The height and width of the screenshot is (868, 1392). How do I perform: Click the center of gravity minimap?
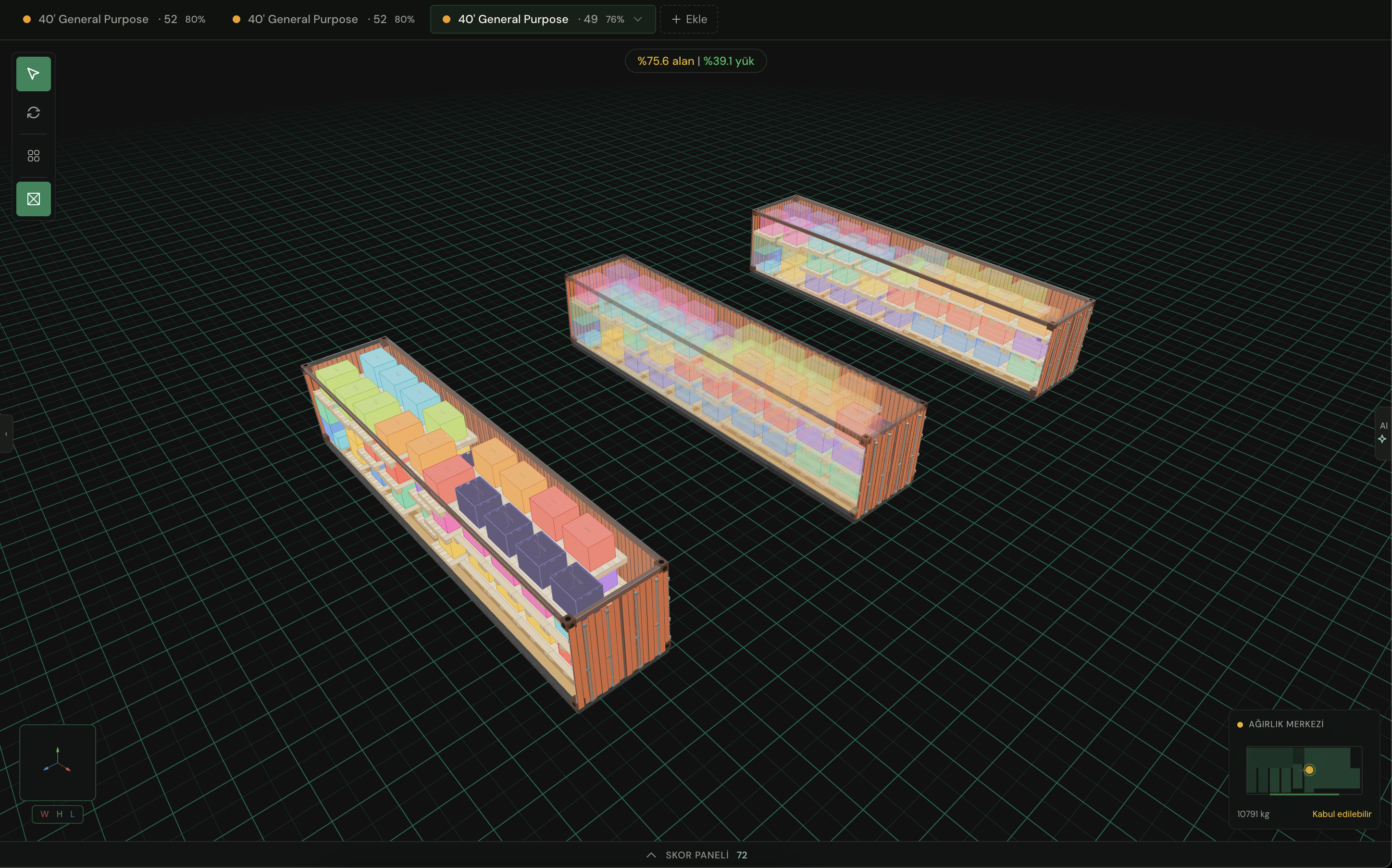(1304, 770)
